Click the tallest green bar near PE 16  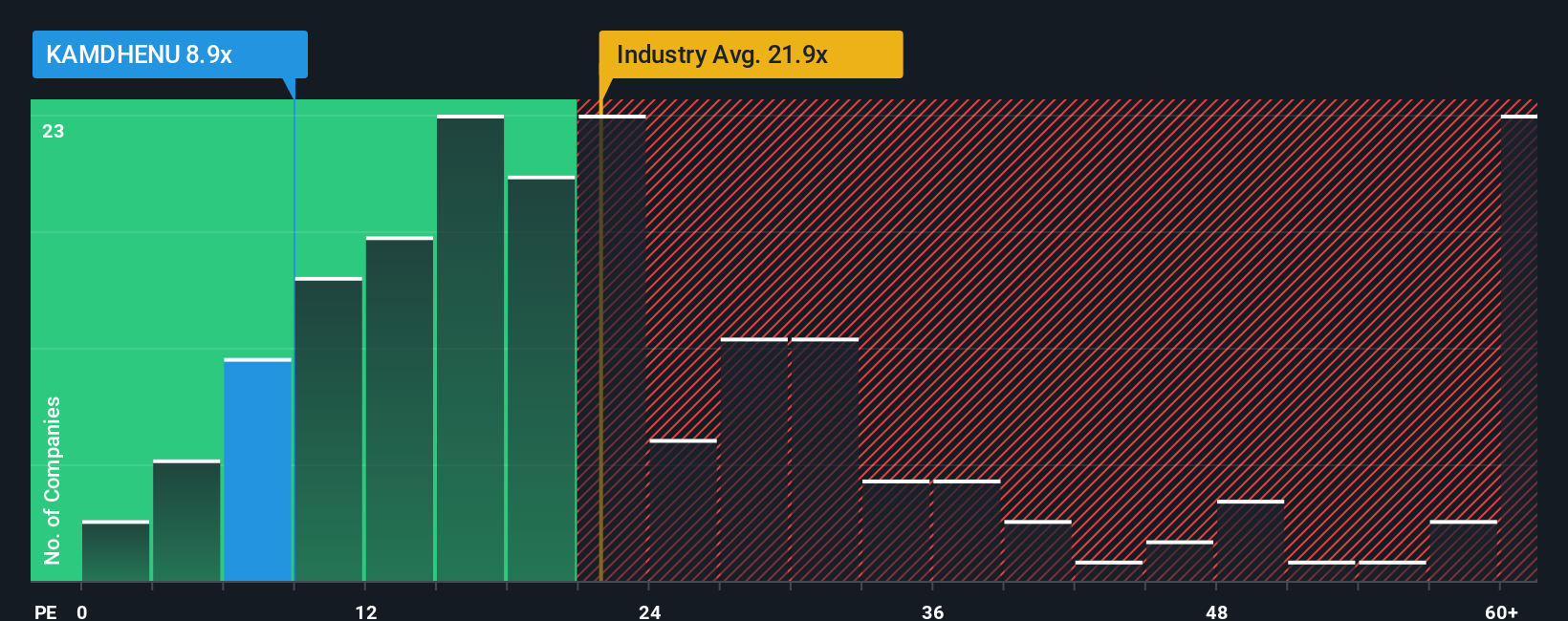point(470,348)
